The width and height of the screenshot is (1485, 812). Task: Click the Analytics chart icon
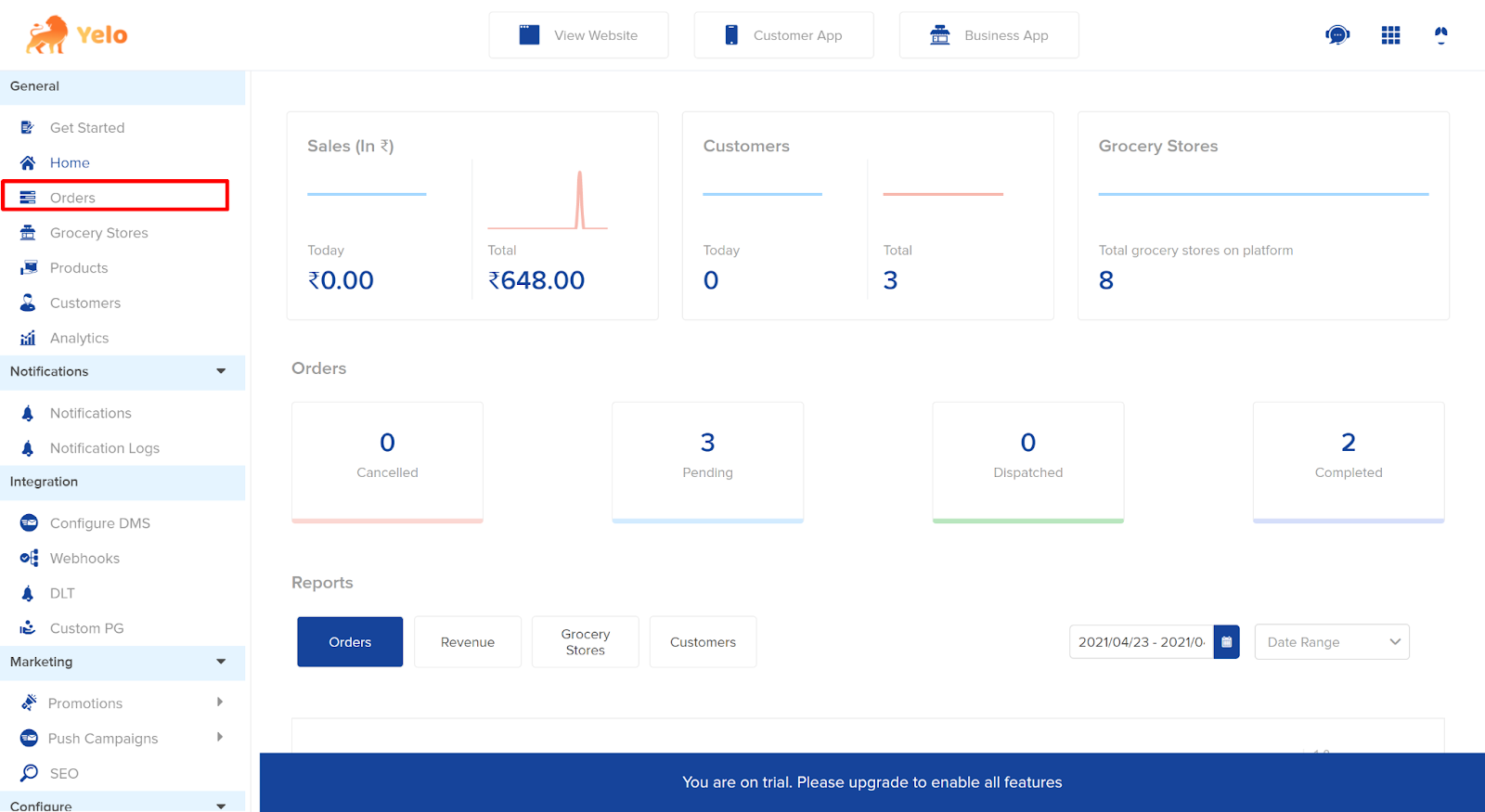(28, 338)
